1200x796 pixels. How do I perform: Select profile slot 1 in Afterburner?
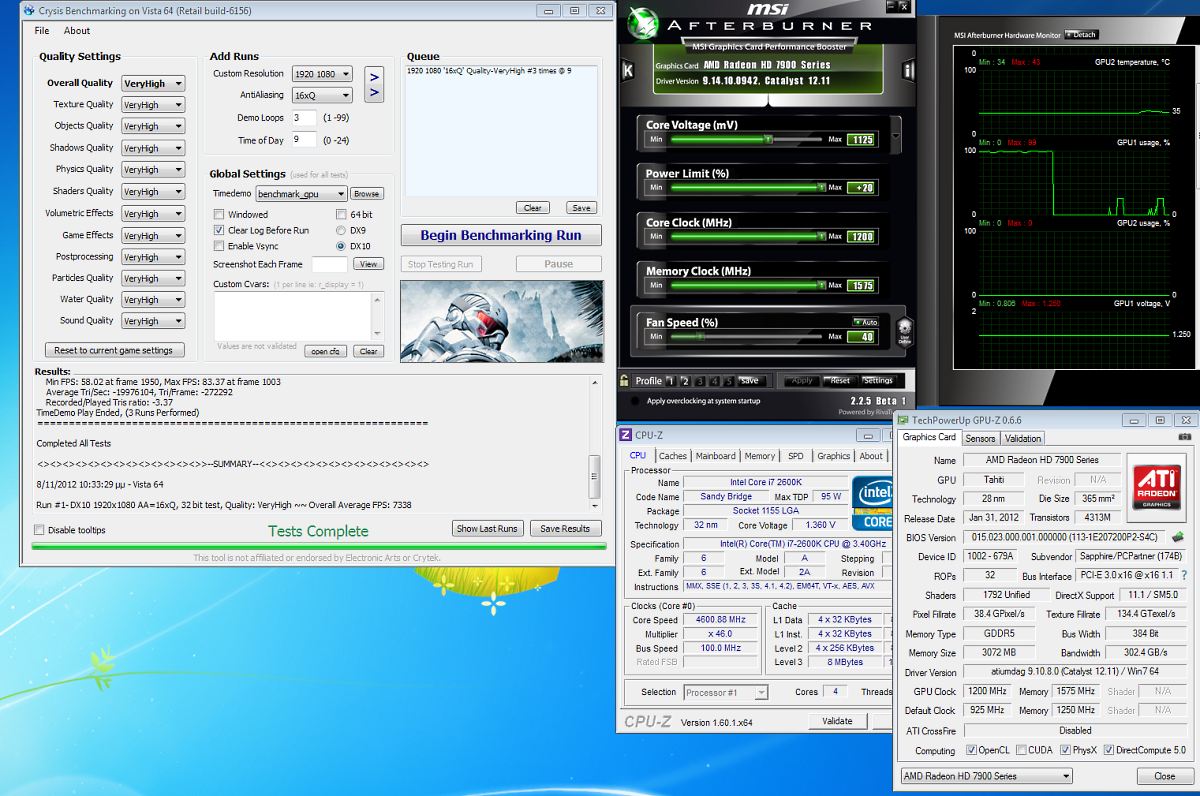click(672, 380)
